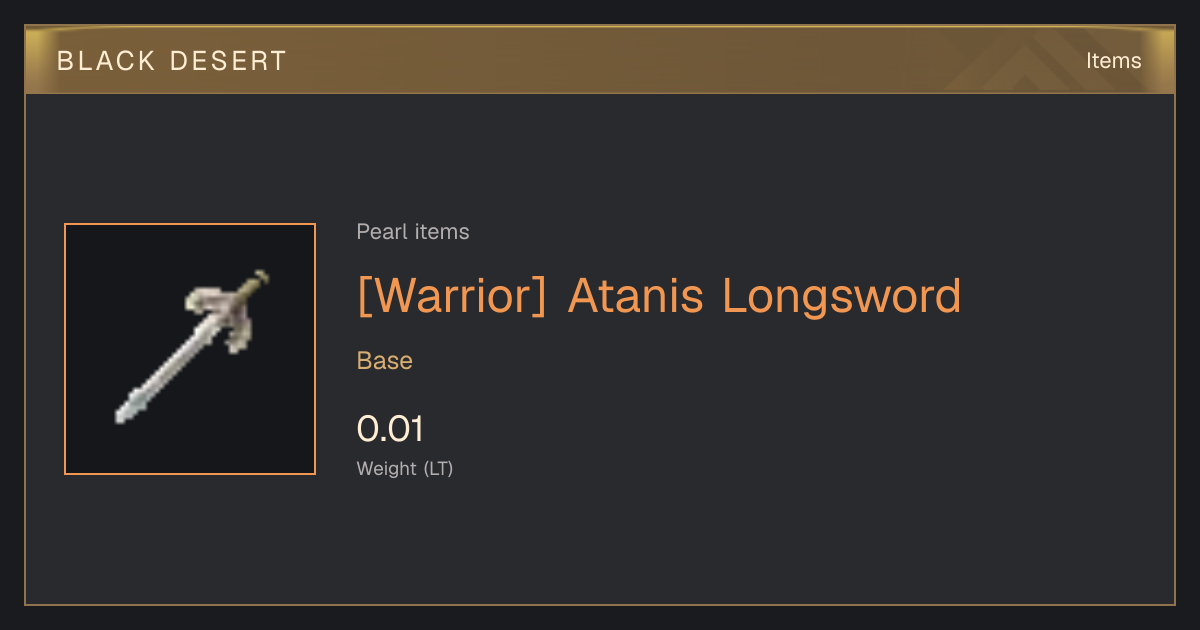The width and height of the screenshot is (1200, 630).
Task: Click the Base grade label
Action: click(x=385, y=360)
